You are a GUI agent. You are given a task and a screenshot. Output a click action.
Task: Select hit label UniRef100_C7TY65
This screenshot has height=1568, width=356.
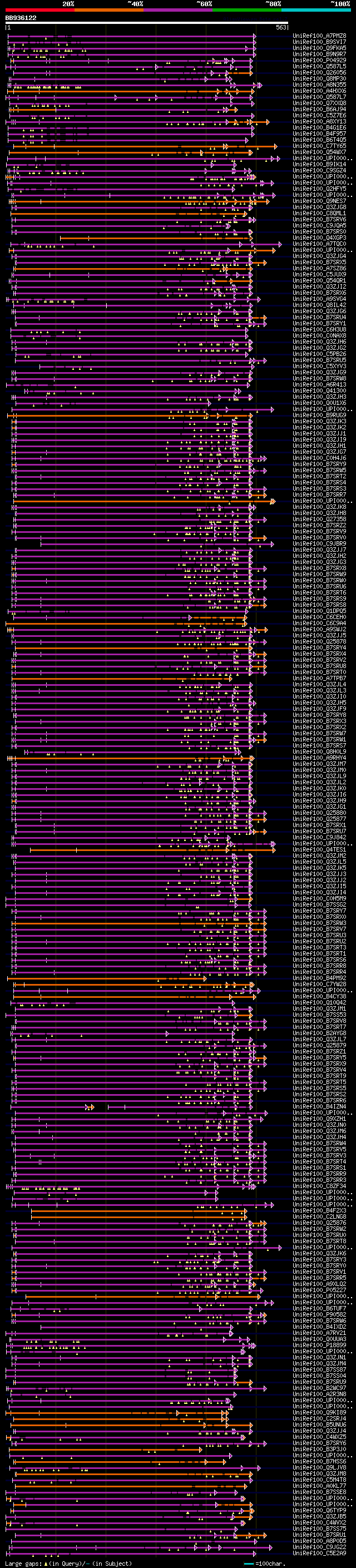coord(319,146)
